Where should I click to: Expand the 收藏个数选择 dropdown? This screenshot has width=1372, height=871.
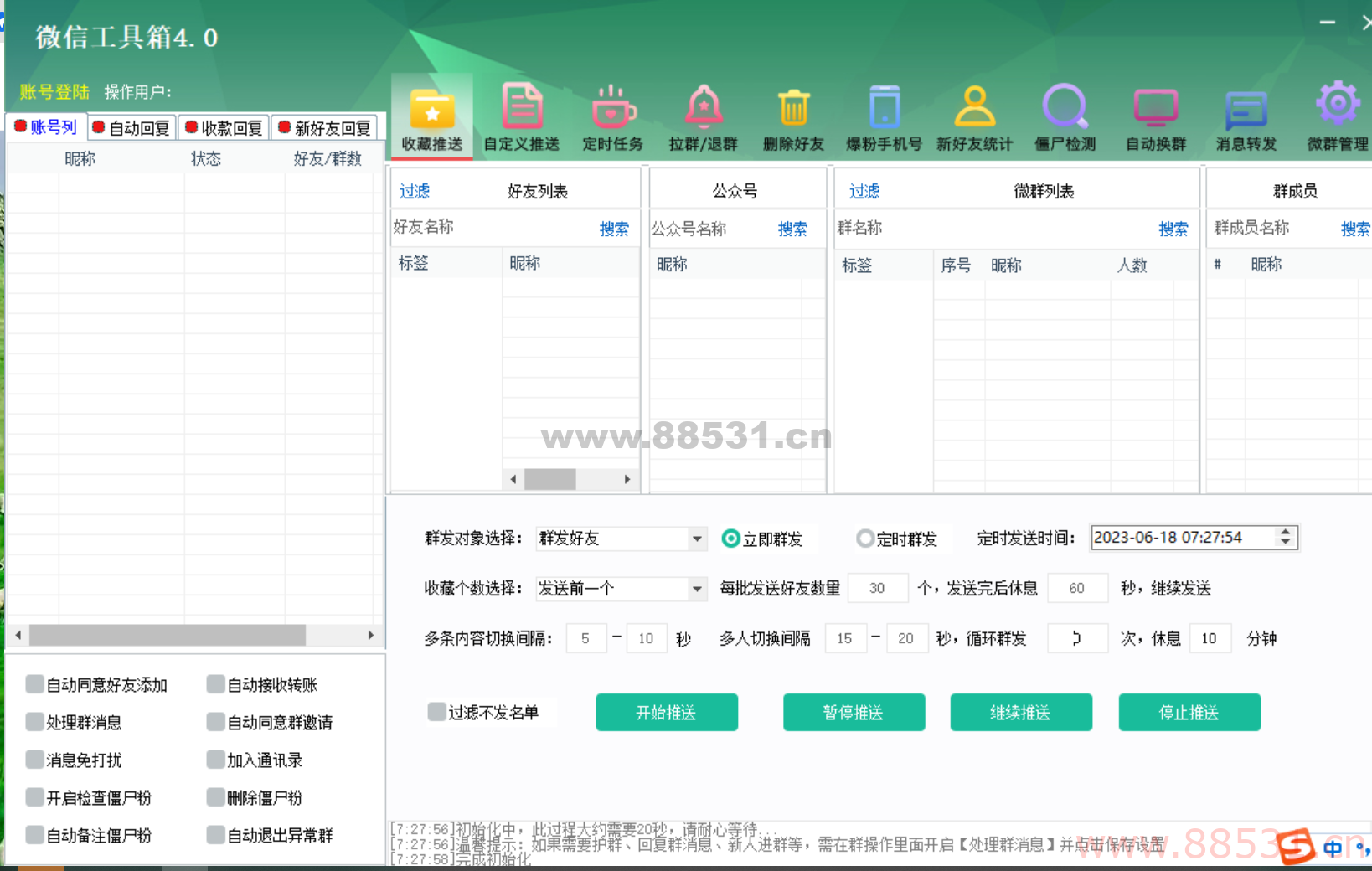(697, 589)
